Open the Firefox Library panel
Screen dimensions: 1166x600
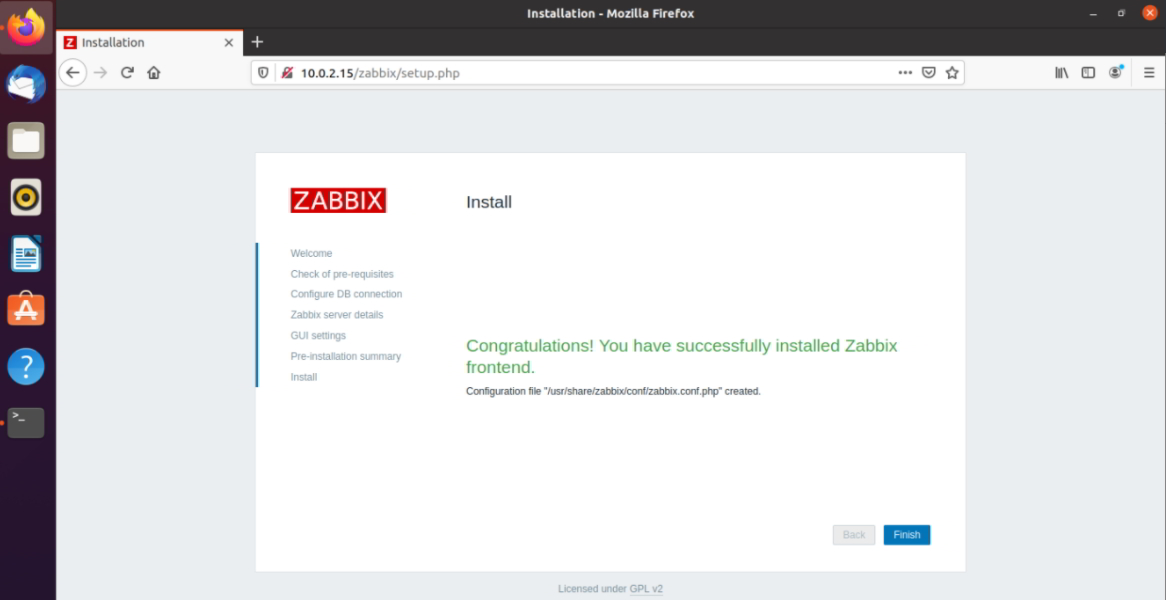coord(1060,72)
